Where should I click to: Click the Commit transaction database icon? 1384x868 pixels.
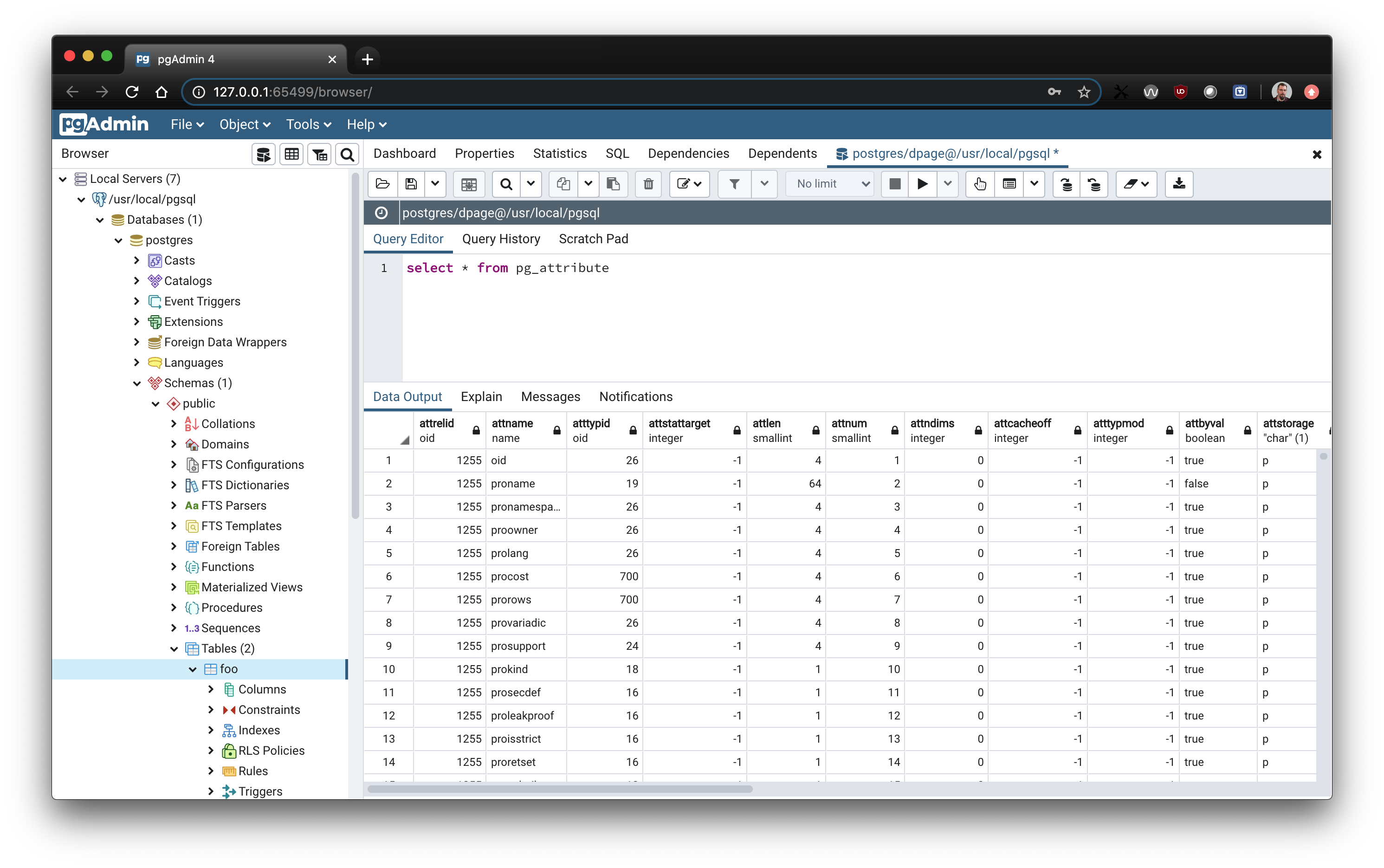pos(1066,184)
